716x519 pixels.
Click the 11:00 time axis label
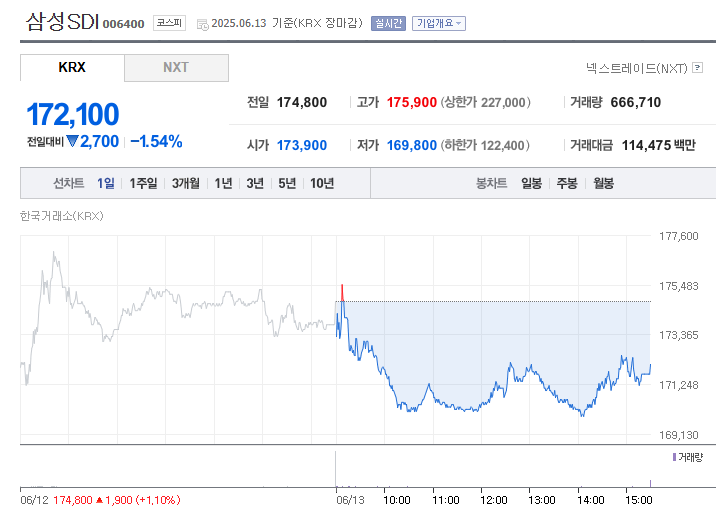click(x=446, y=500)
